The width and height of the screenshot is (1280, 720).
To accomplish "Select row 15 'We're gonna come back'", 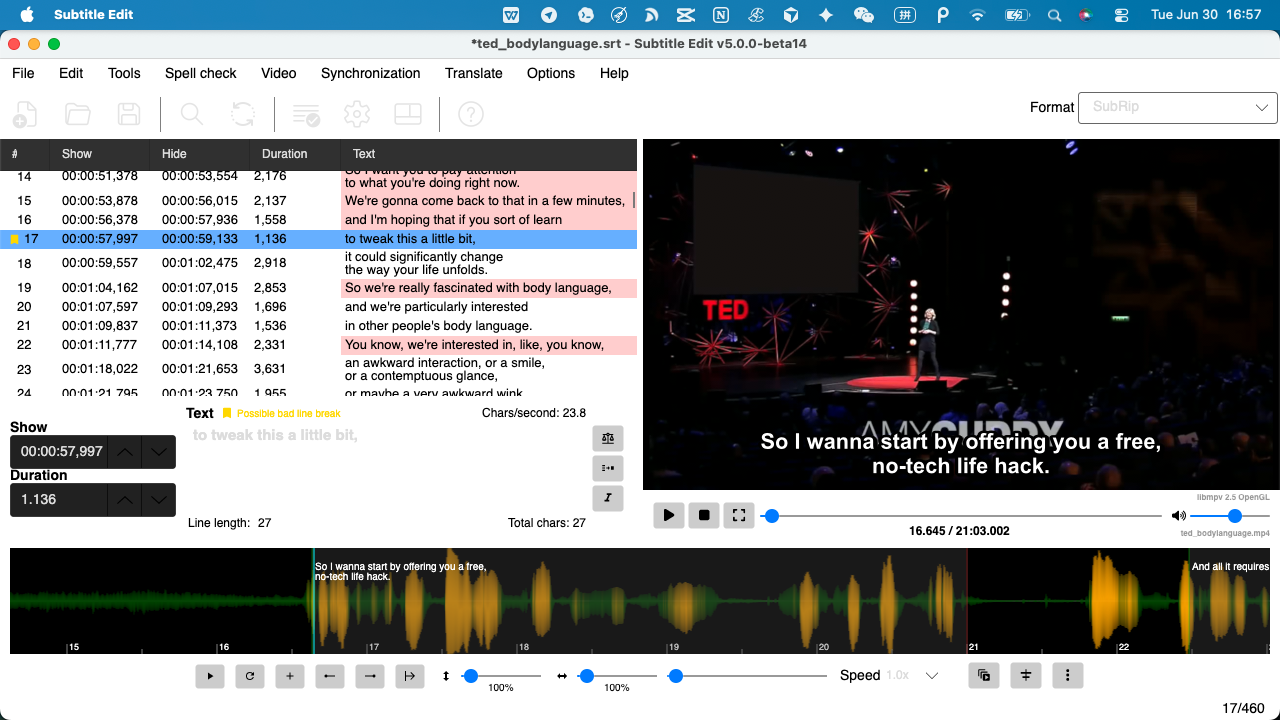I will tap(319, 201).
